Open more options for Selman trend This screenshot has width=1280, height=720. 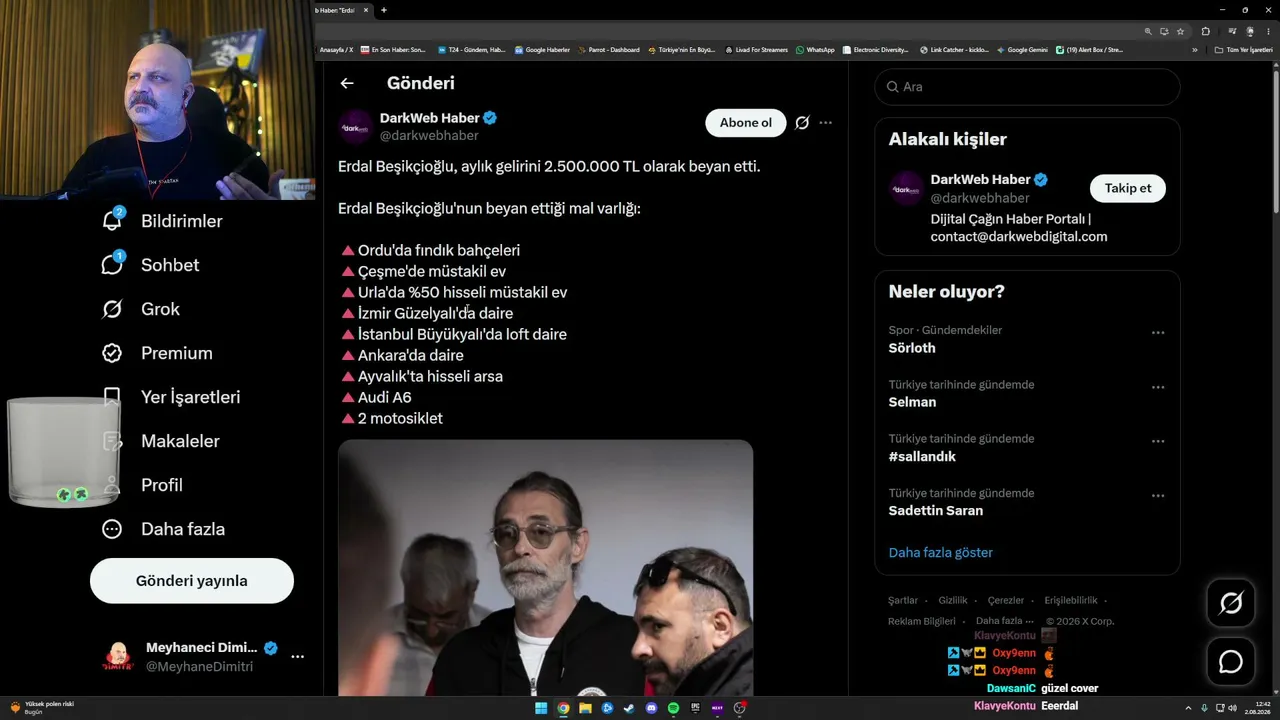tap(1158, 387)
